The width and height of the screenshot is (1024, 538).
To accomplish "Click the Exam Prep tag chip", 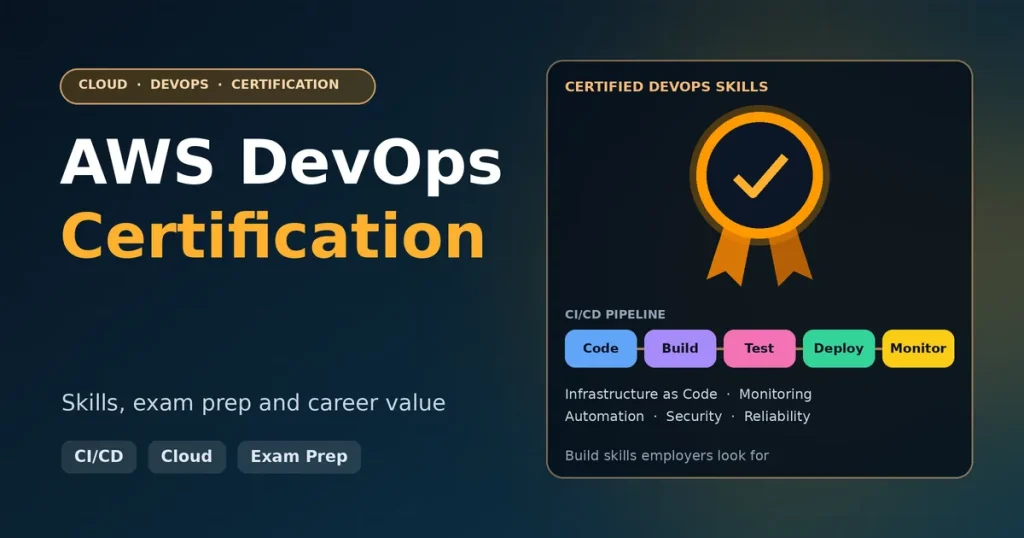I will 299,456.
